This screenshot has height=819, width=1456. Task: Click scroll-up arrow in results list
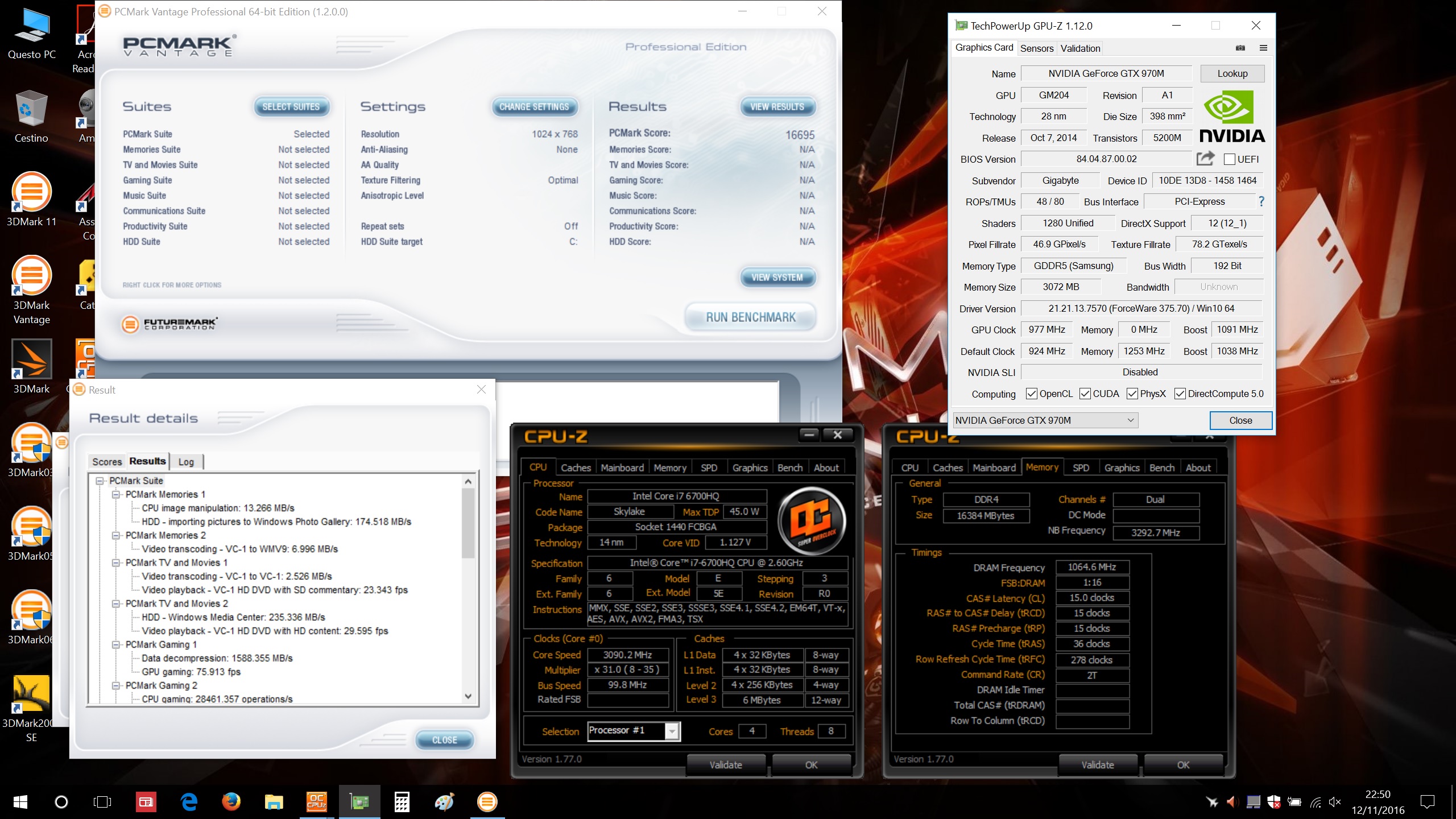point(468,481)
